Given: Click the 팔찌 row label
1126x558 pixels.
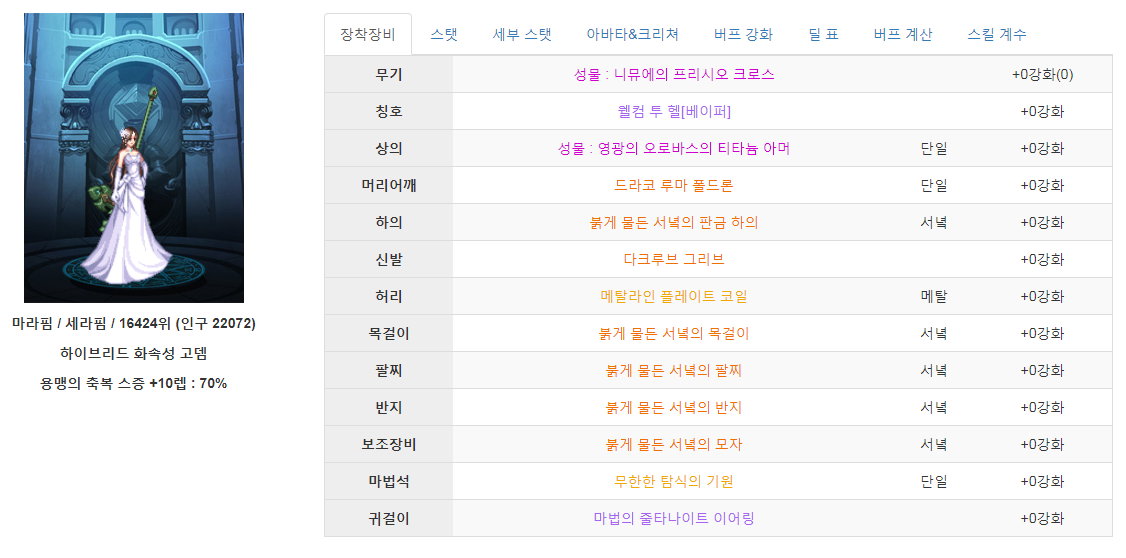Looking at the screenshot, I should [x=388, y=371].
